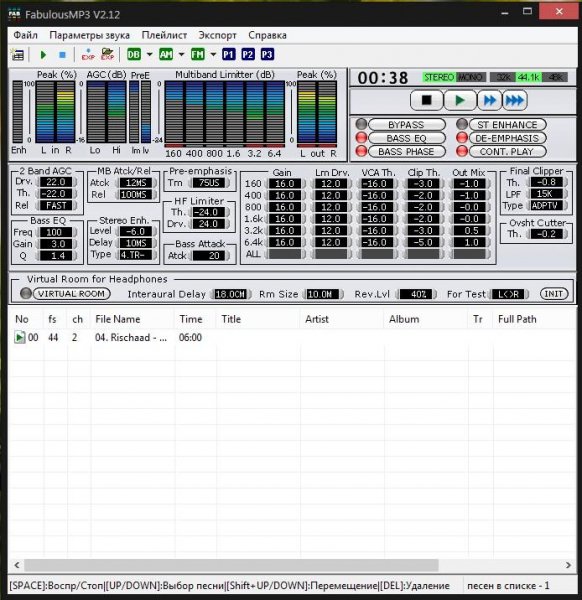582x600 pixels.
Task: Adjust the Ovsht Cutter Th. -0.2 value
Action: click(x=547, y=234)
